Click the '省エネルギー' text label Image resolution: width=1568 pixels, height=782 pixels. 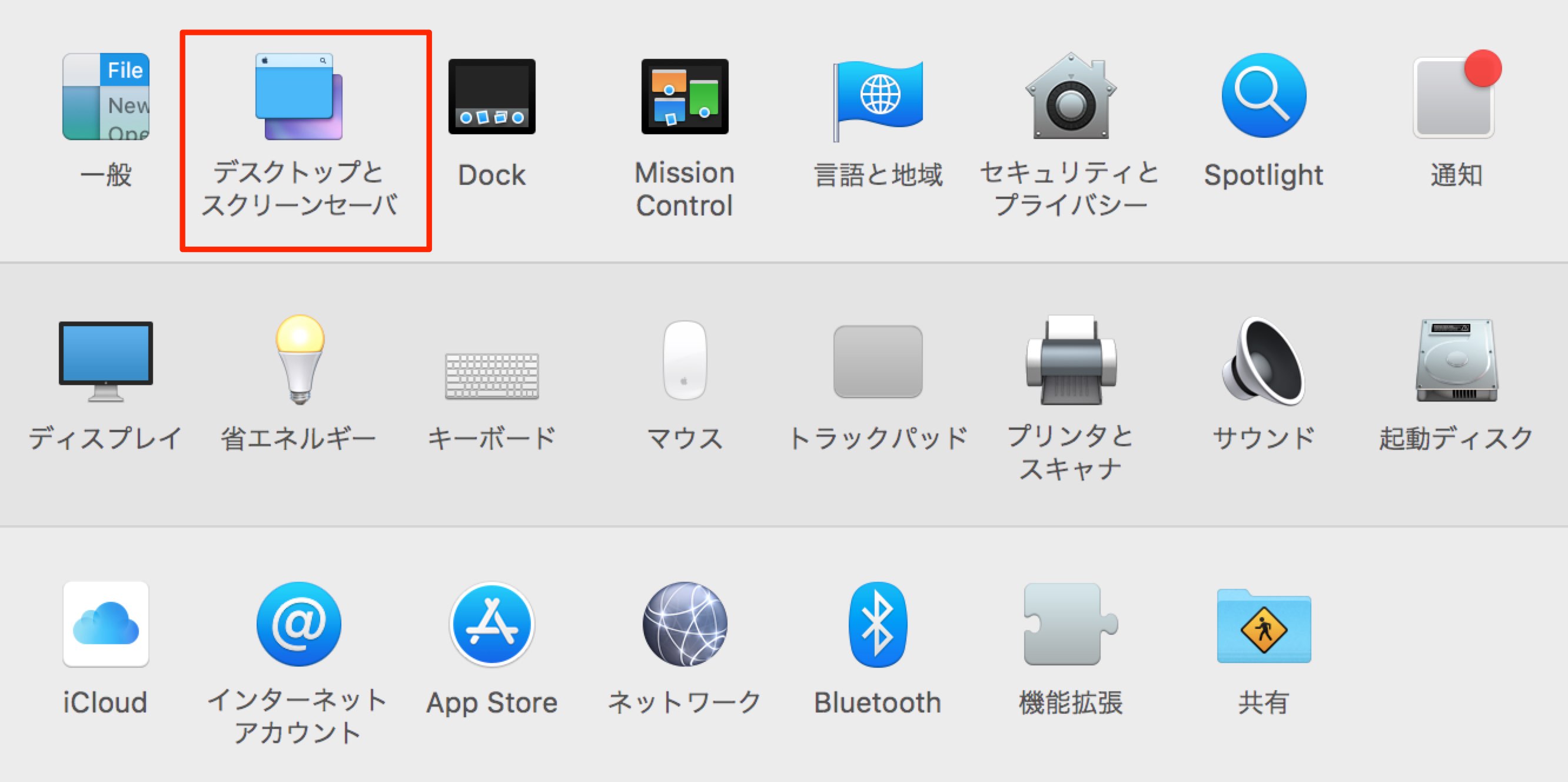coord(299,438)
